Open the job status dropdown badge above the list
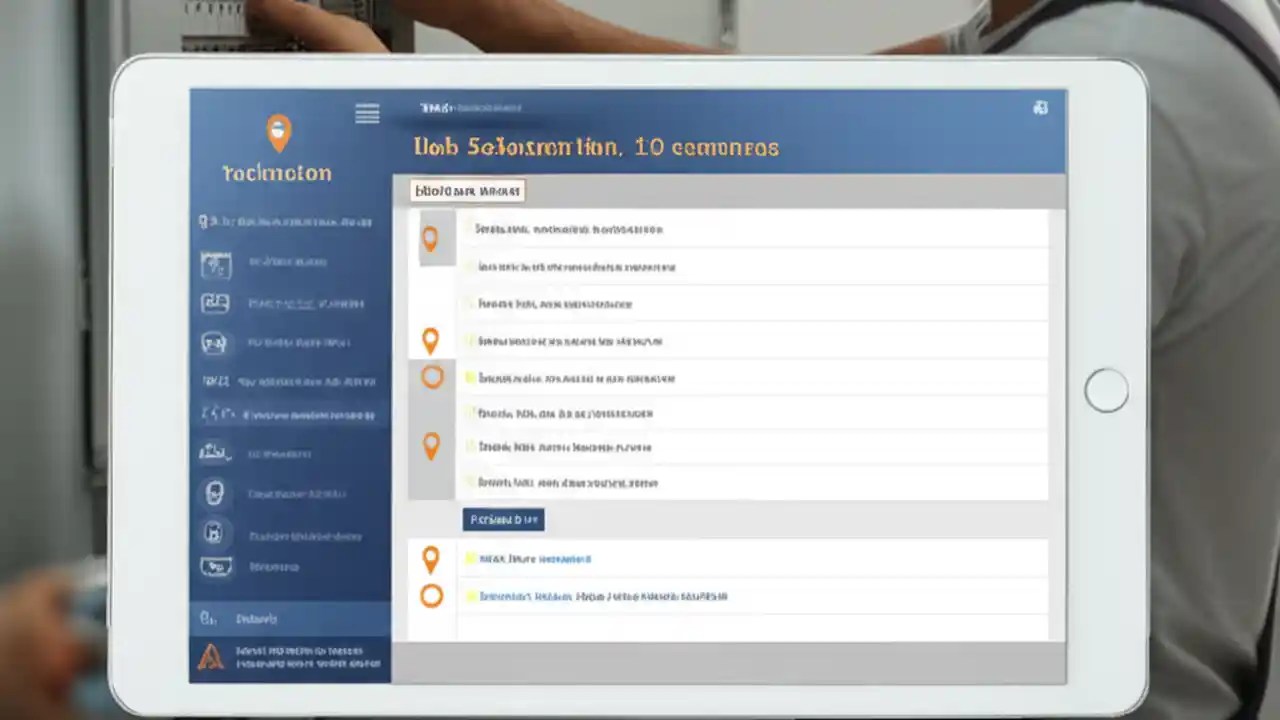 coord(467,190)
